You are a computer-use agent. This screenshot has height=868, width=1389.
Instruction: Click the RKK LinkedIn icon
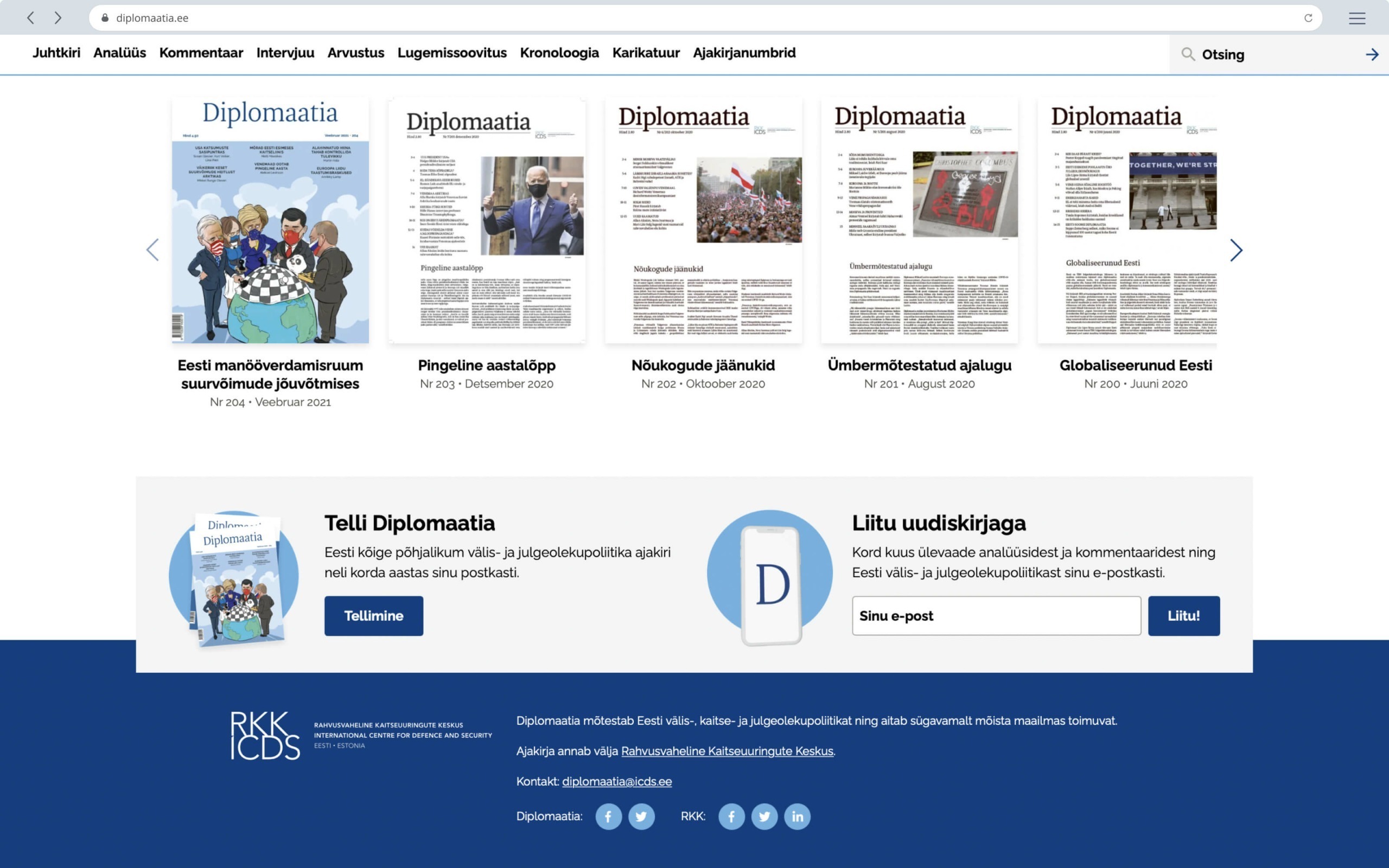coord(797,816)
